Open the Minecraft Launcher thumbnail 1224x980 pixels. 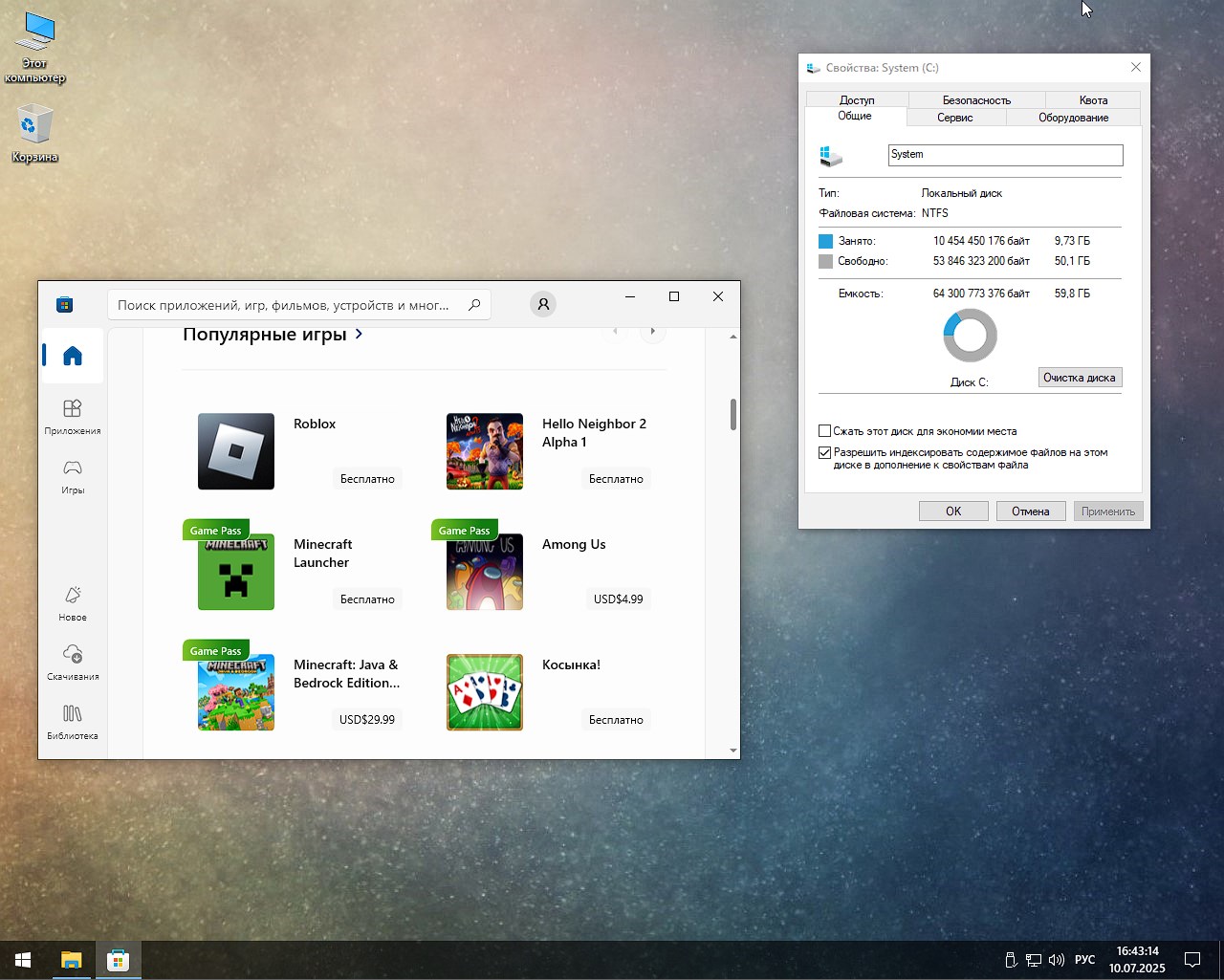point(236,572)
